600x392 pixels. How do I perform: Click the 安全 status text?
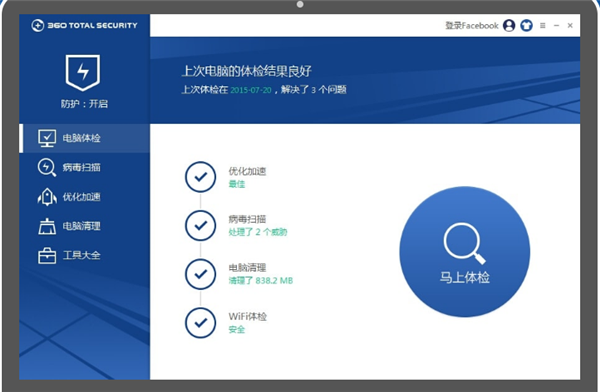tap(237, 329)
